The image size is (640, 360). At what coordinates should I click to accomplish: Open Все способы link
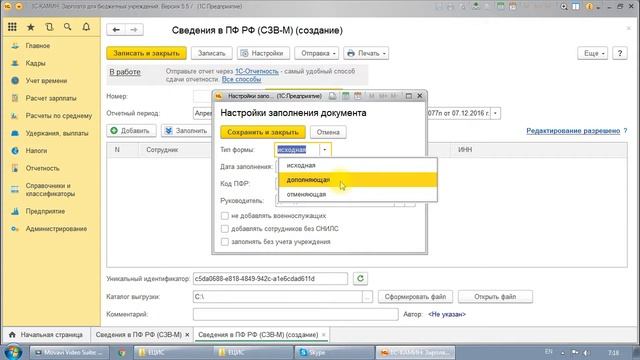(x=241, y=79)
